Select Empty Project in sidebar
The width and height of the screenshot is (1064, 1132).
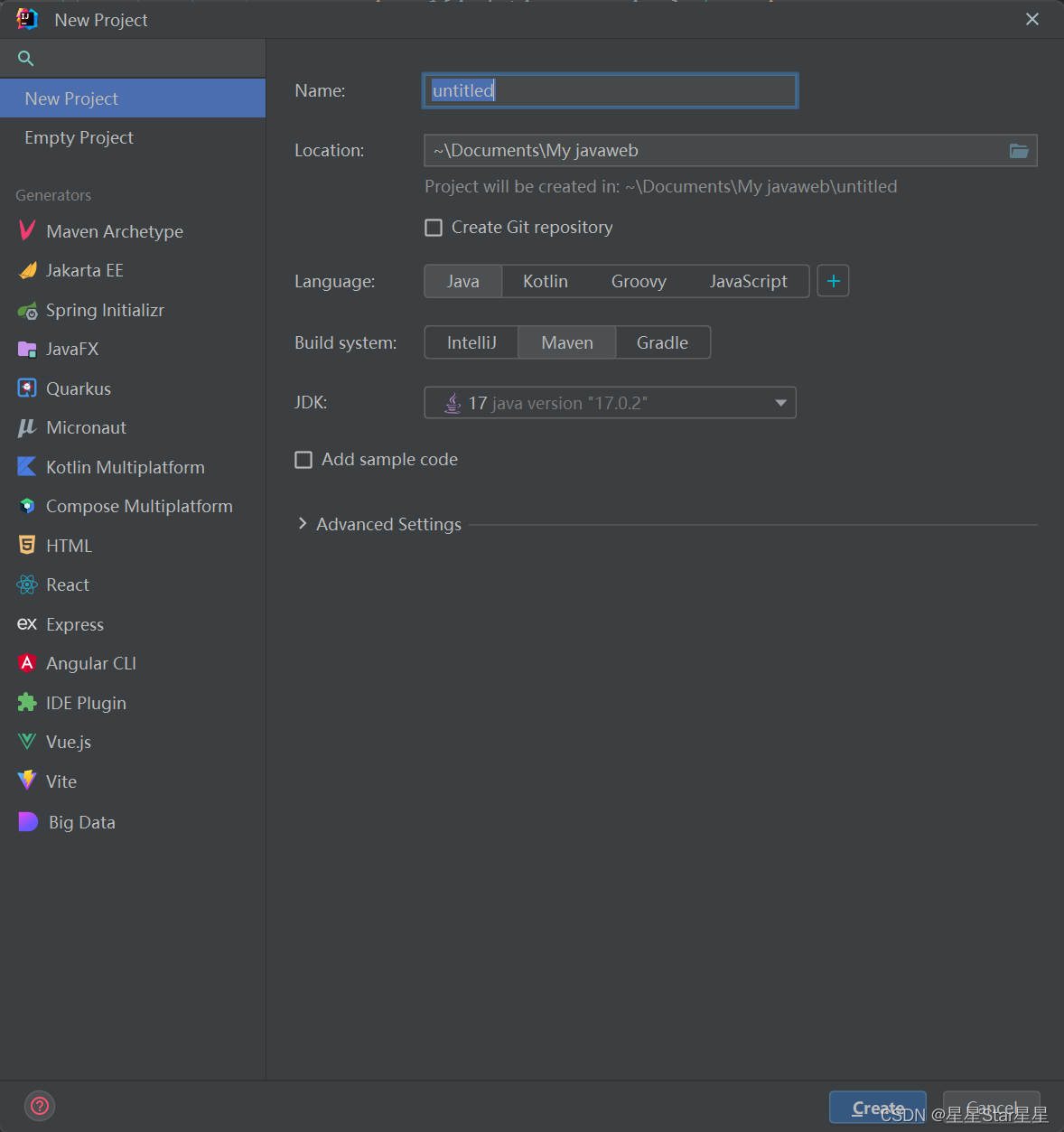tap(133, 137)
